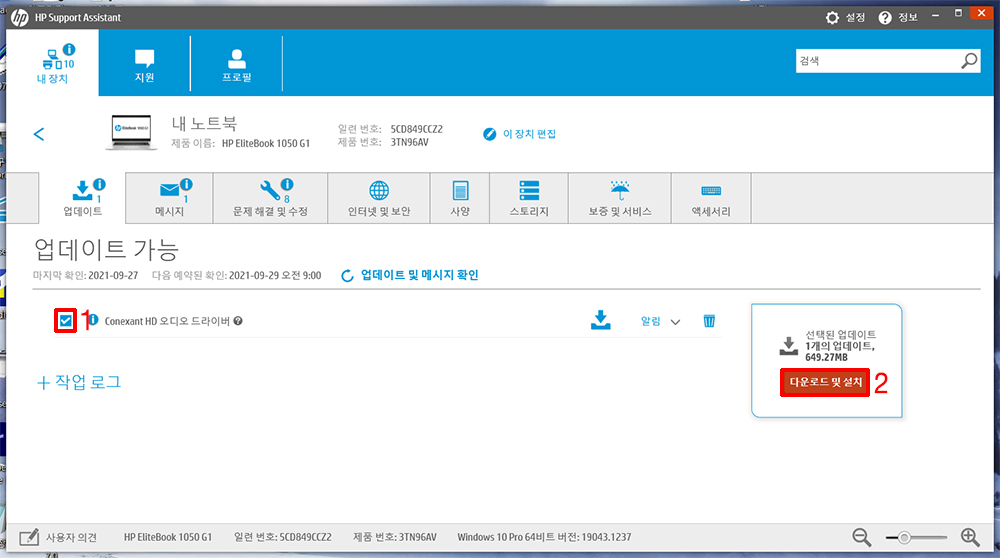
Task: Go back with the left arrow
Action: (39, 134)
